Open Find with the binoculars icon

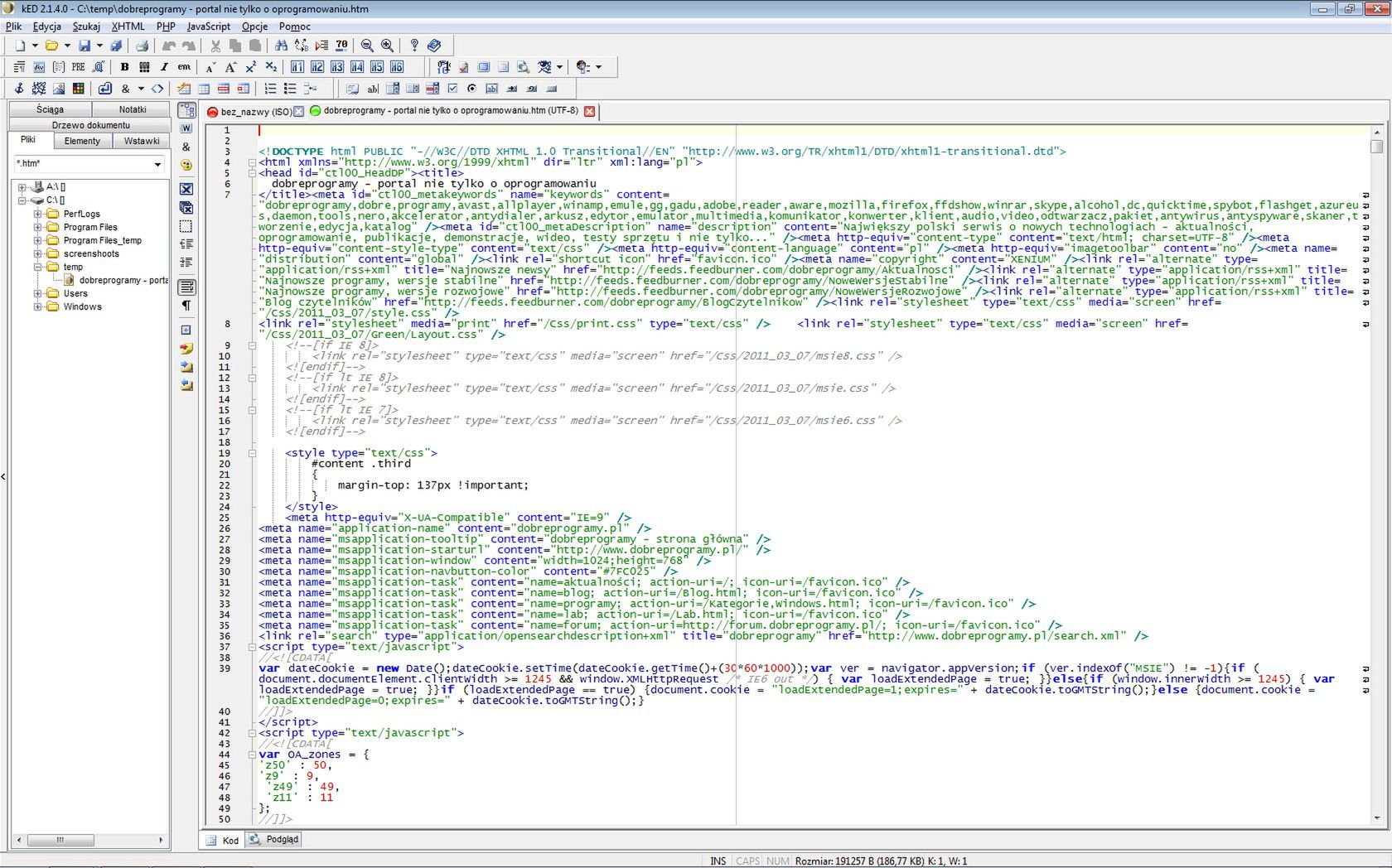[x=282, y=46]
